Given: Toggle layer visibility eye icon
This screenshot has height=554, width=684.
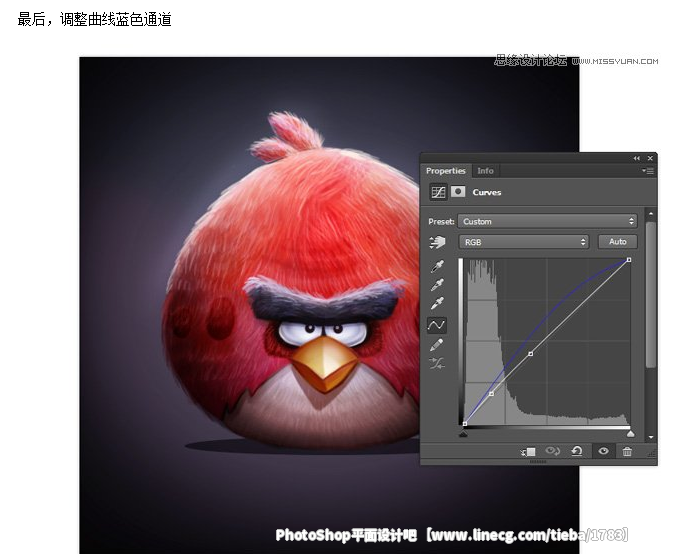Looking at the screenshot, I should 603,451.
